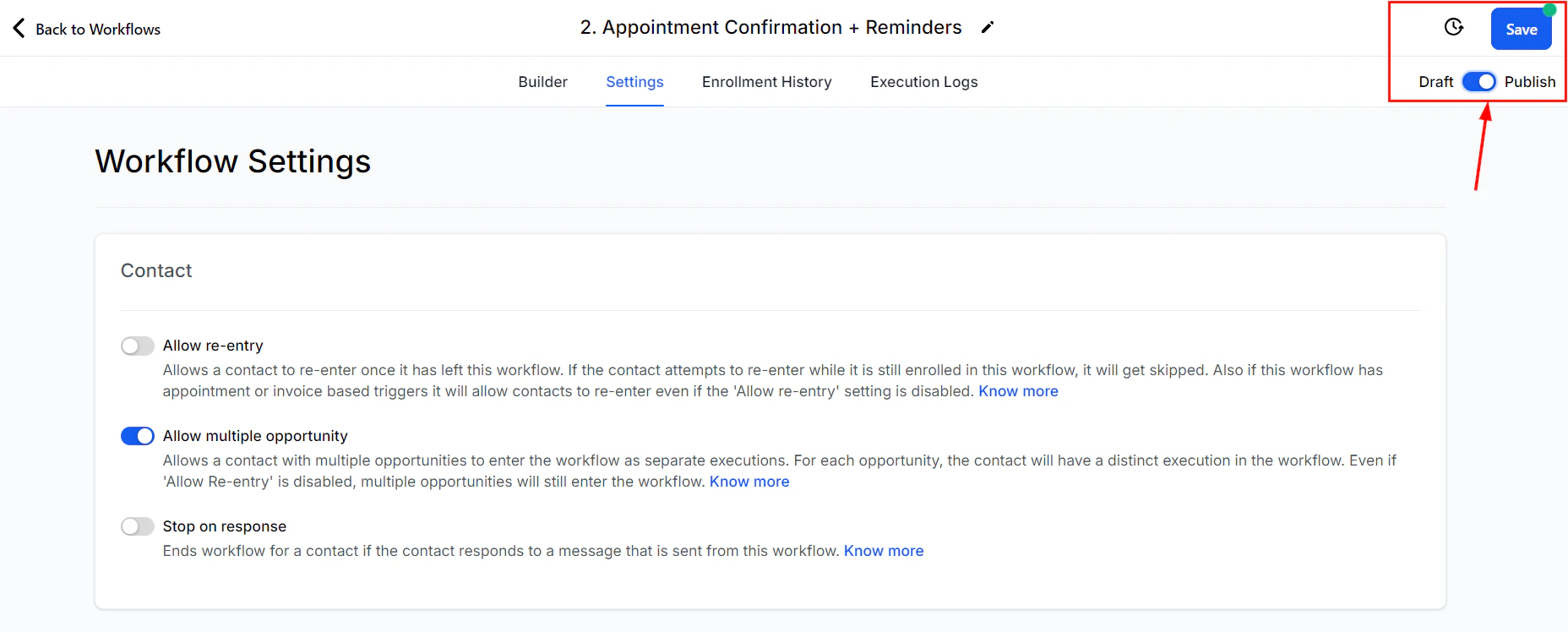1568x632 pixels.
Task: Turn on Stop on response
Action: (137, 526)
